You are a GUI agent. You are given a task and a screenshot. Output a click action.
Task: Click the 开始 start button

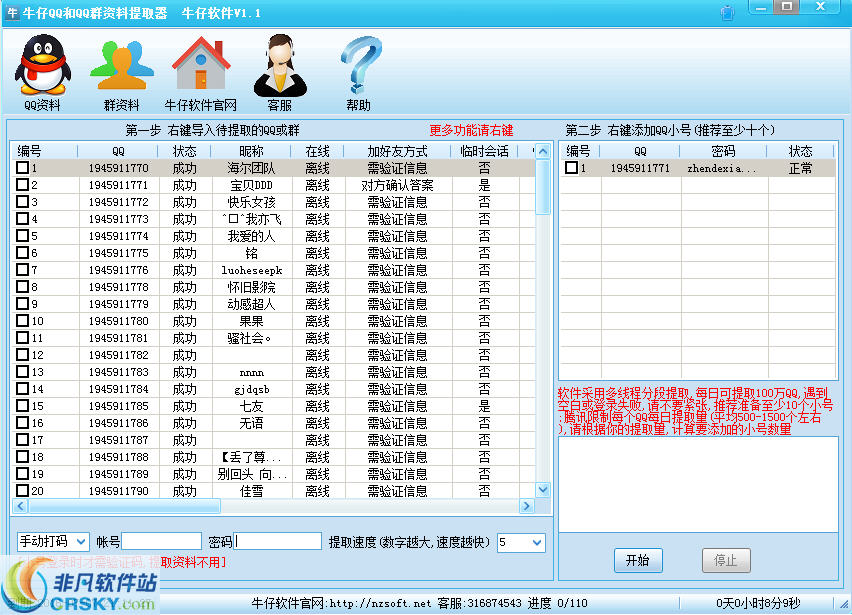coord(638,560)
